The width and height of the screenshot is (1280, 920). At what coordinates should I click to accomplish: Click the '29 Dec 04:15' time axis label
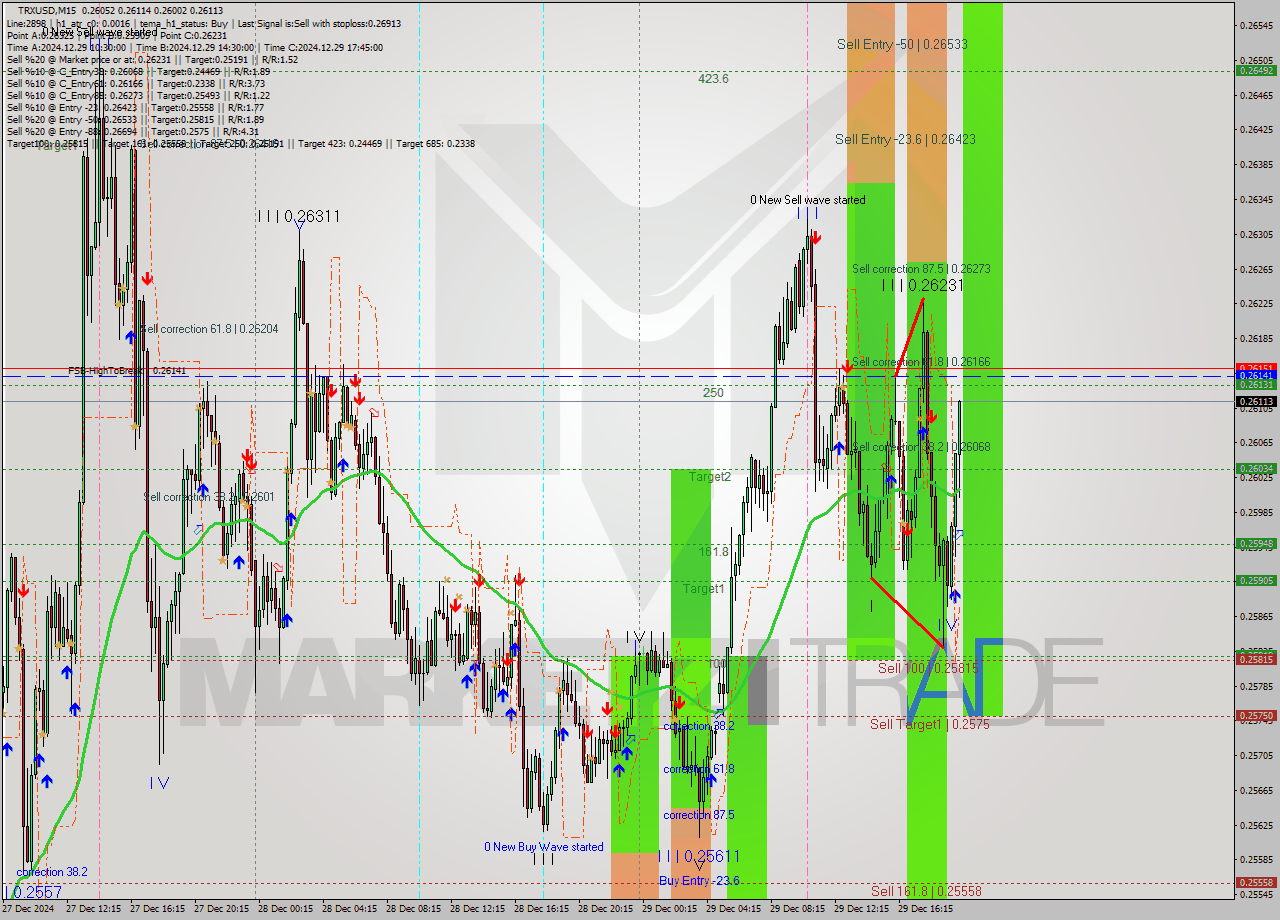tap(735, 909)
